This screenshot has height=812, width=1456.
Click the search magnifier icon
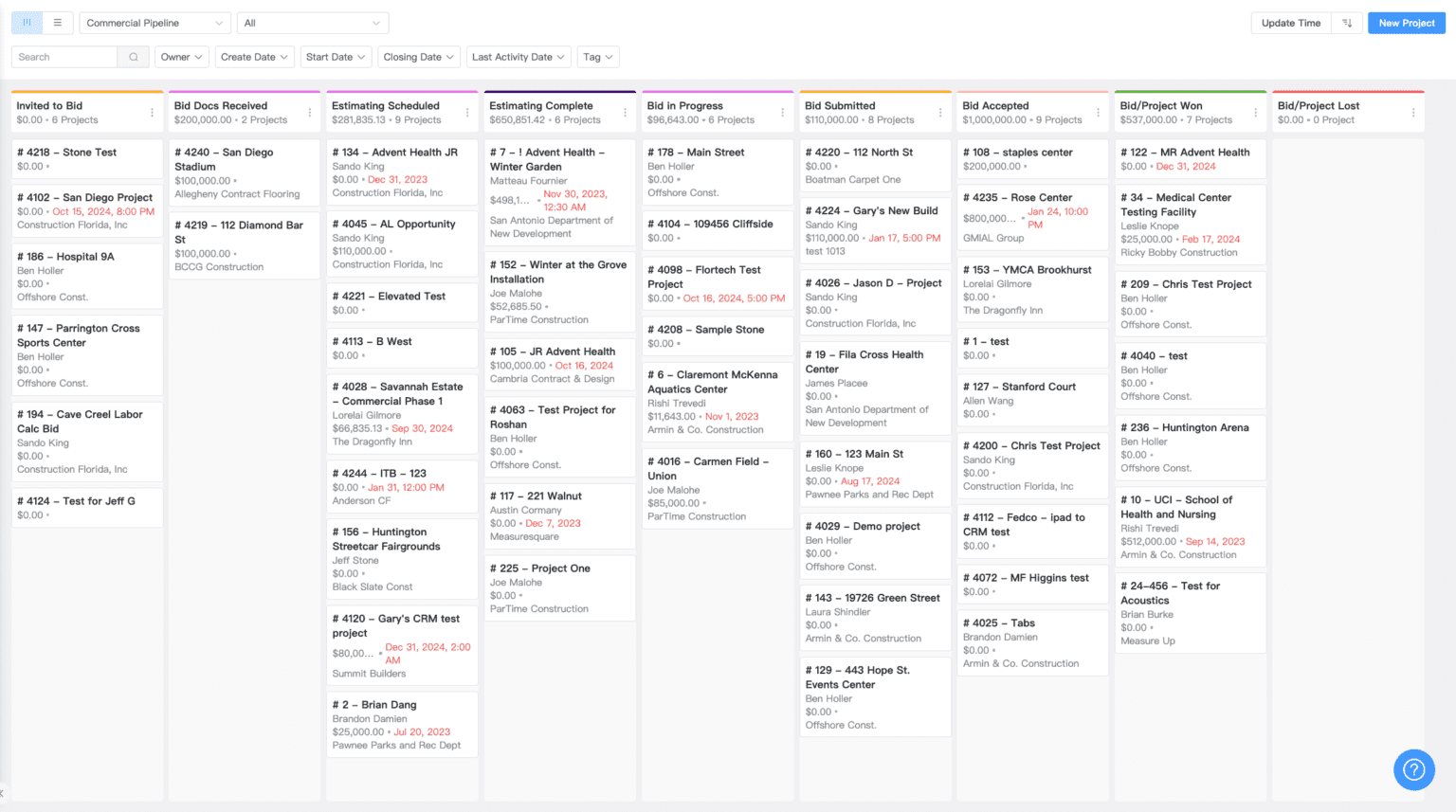tap(134, 57)
